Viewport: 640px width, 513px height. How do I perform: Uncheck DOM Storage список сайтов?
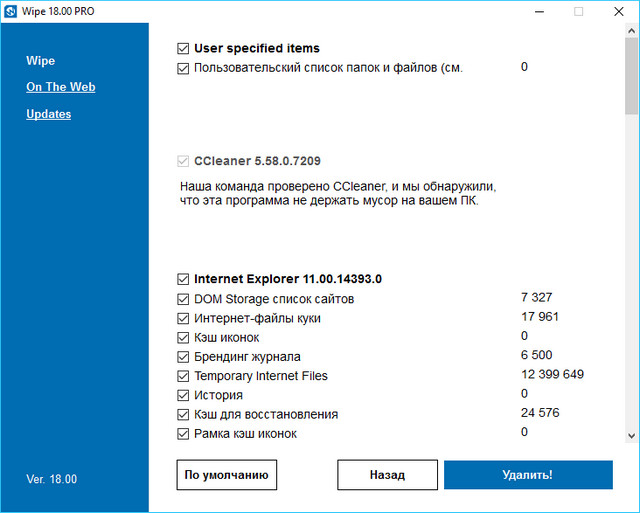[x=182, y=299]
